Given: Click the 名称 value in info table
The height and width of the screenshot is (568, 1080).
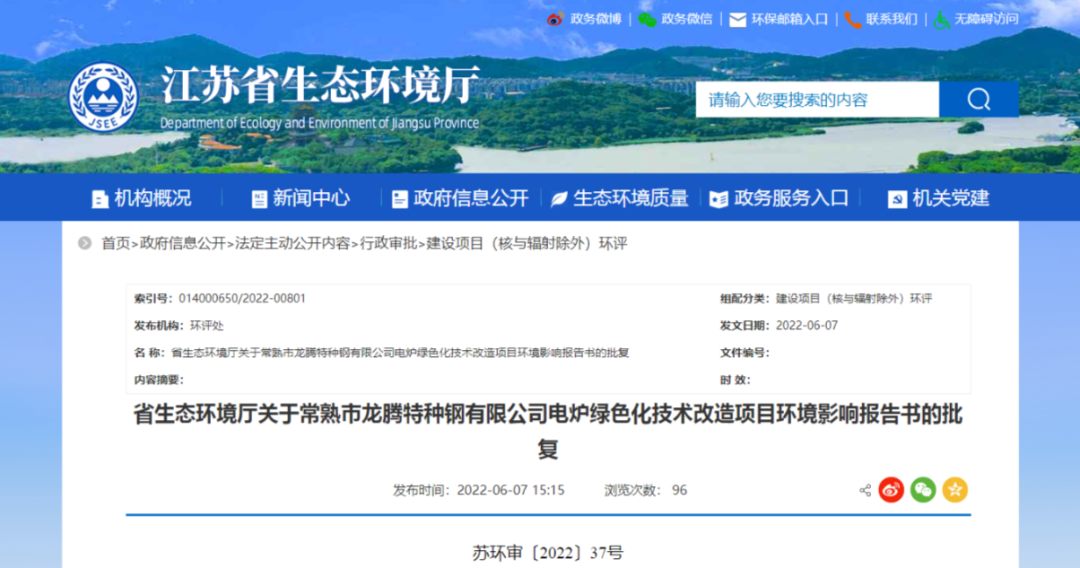Looking at the screenshot, I should click(400, 353).
